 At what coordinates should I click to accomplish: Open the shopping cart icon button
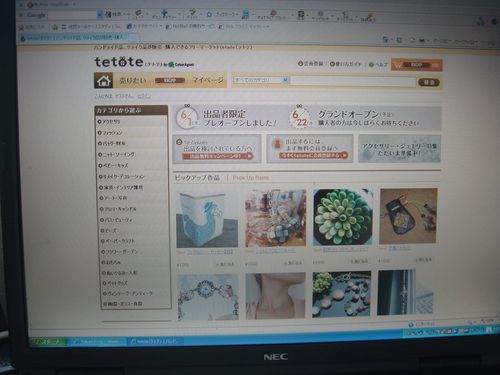[417, 65]
